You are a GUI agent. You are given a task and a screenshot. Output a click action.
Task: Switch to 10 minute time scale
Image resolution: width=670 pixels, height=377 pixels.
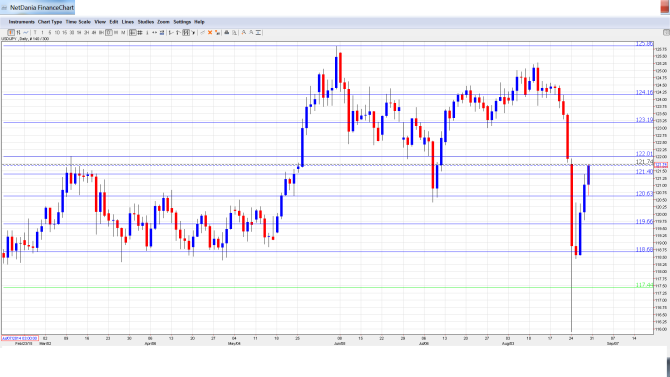point(57,32)
